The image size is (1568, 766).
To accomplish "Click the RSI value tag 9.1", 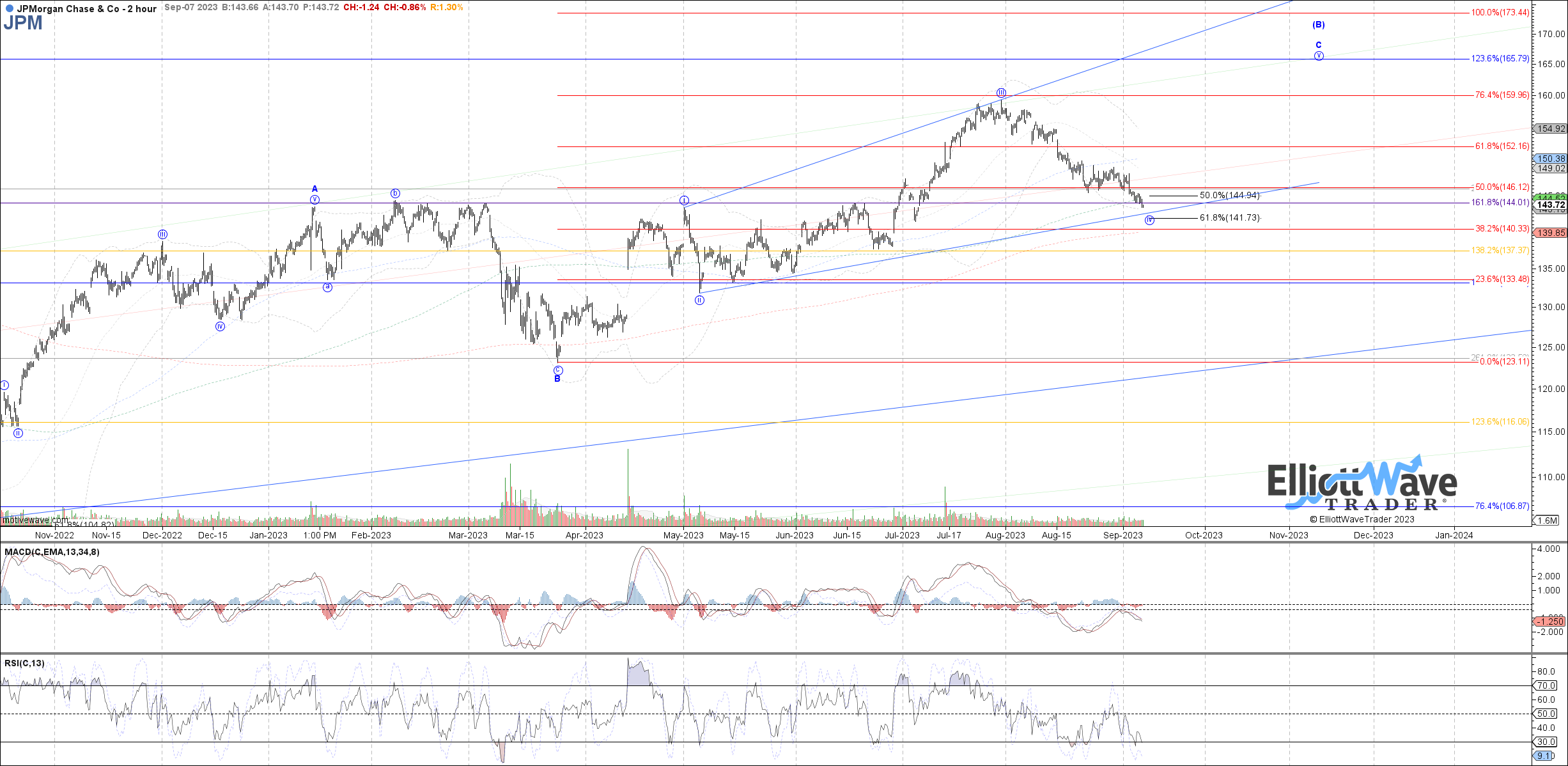I will [x=1544, y=756].
